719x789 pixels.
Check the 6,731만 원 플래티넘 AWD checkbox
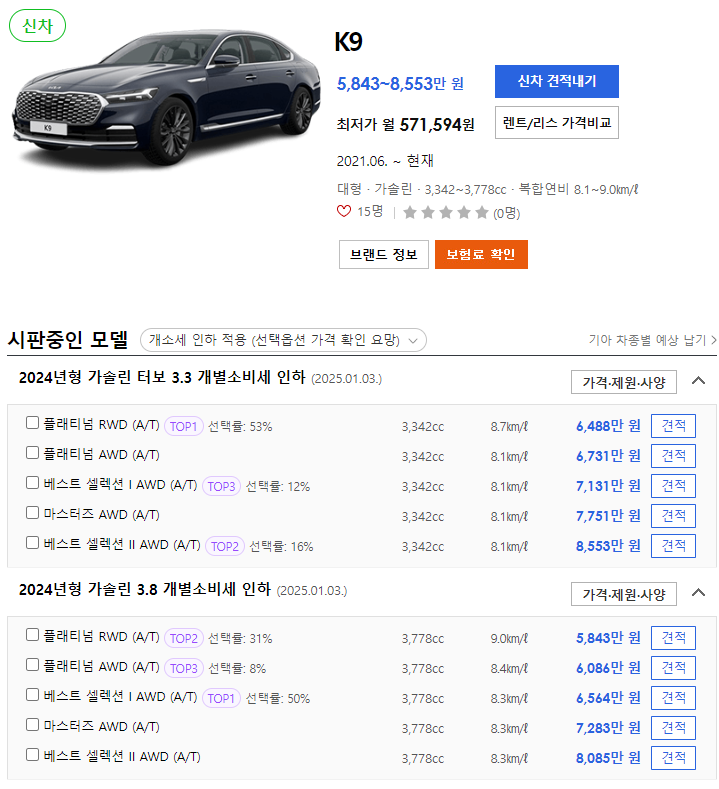point(32,453)
